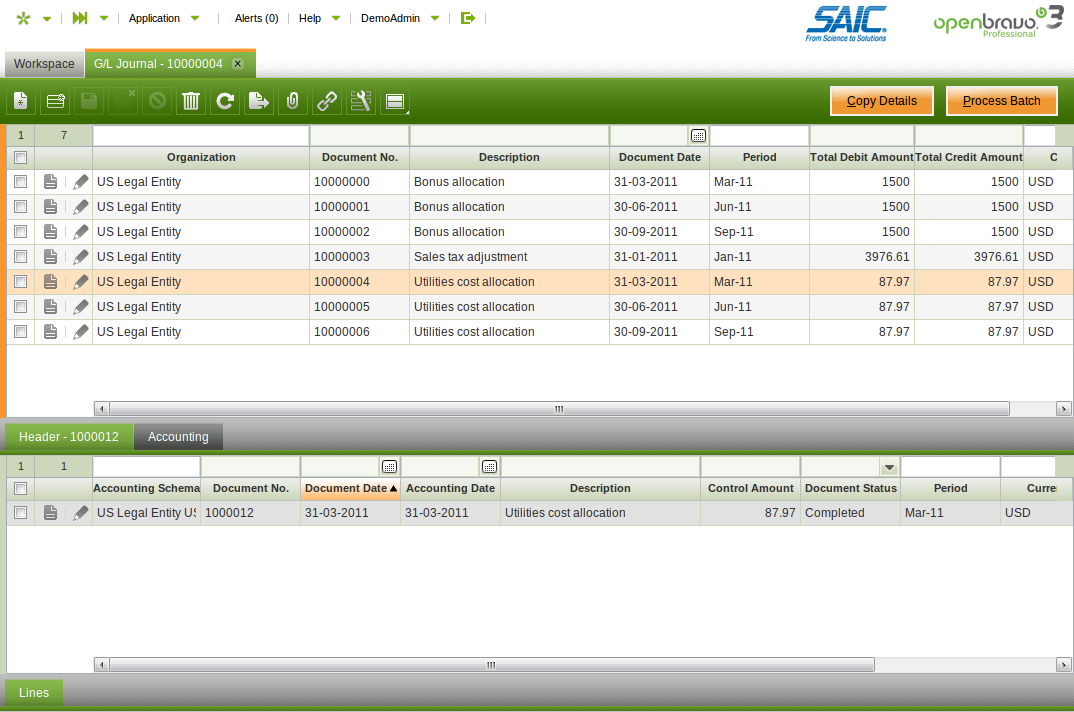Click the journal grid horizontal scrollbar
Viewport: 1074px width, 712px height.
tap(558, 409)
